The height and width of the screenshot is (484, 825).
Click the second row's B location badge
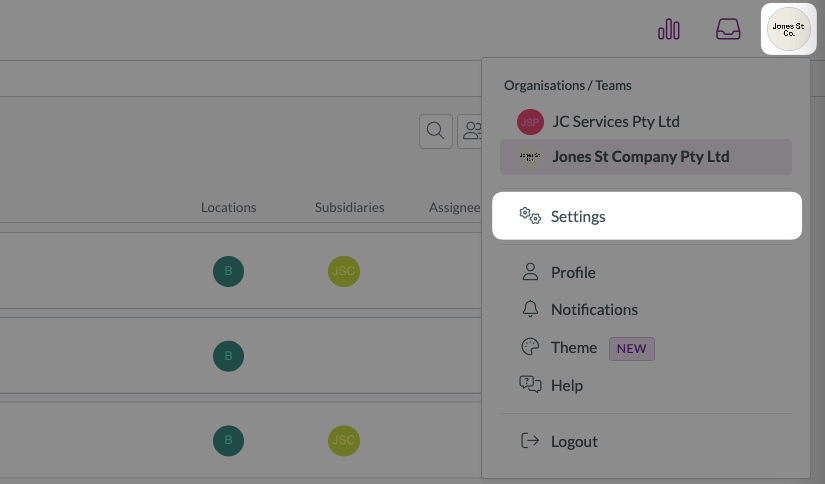(x=228, y=356)
